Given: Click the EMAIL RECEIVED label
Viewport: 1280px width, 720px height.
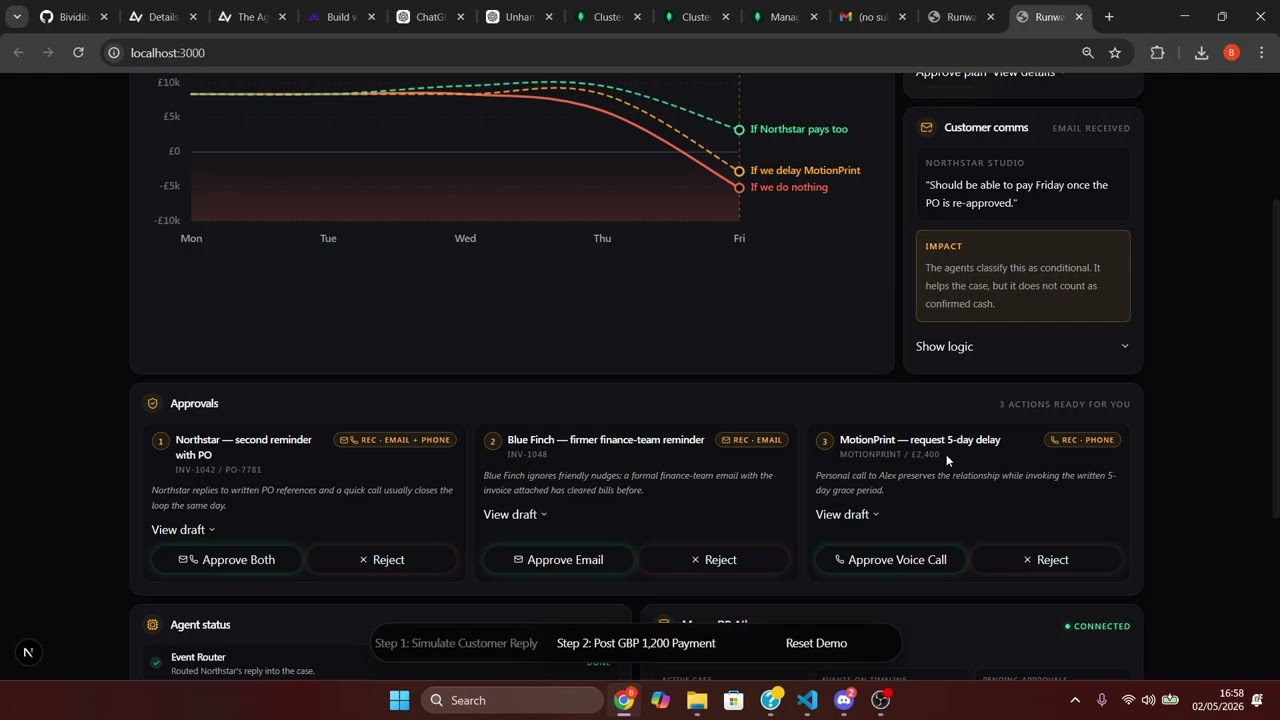Looking at the screenshot, I should coord(1091,128).
